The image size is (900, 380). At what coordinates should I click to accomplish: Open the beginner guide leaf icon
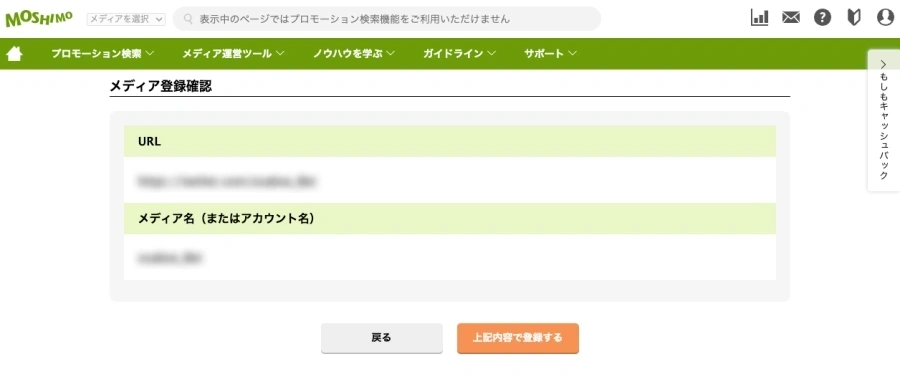tap(854, 18)
